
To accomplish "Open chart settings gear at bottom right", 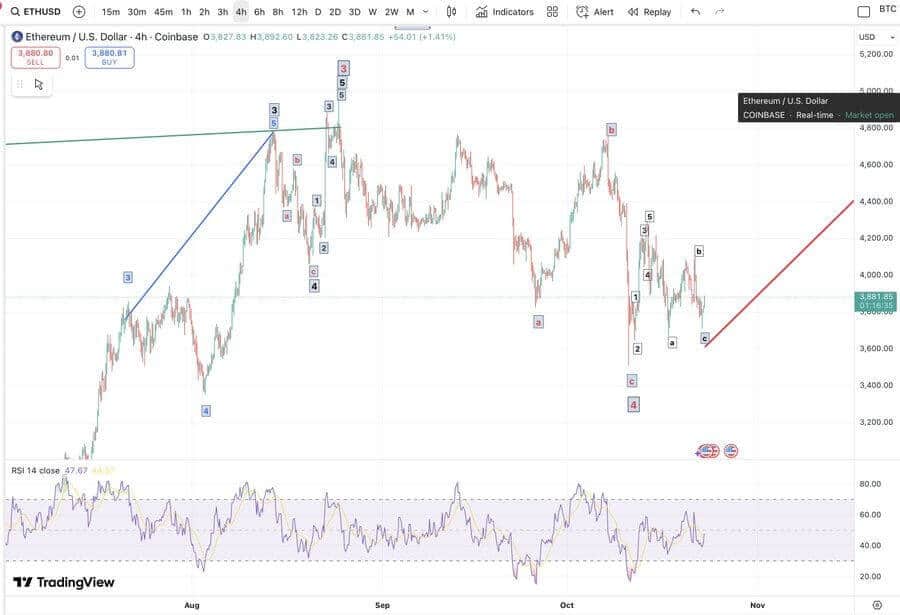I will (x=877, y=605).
